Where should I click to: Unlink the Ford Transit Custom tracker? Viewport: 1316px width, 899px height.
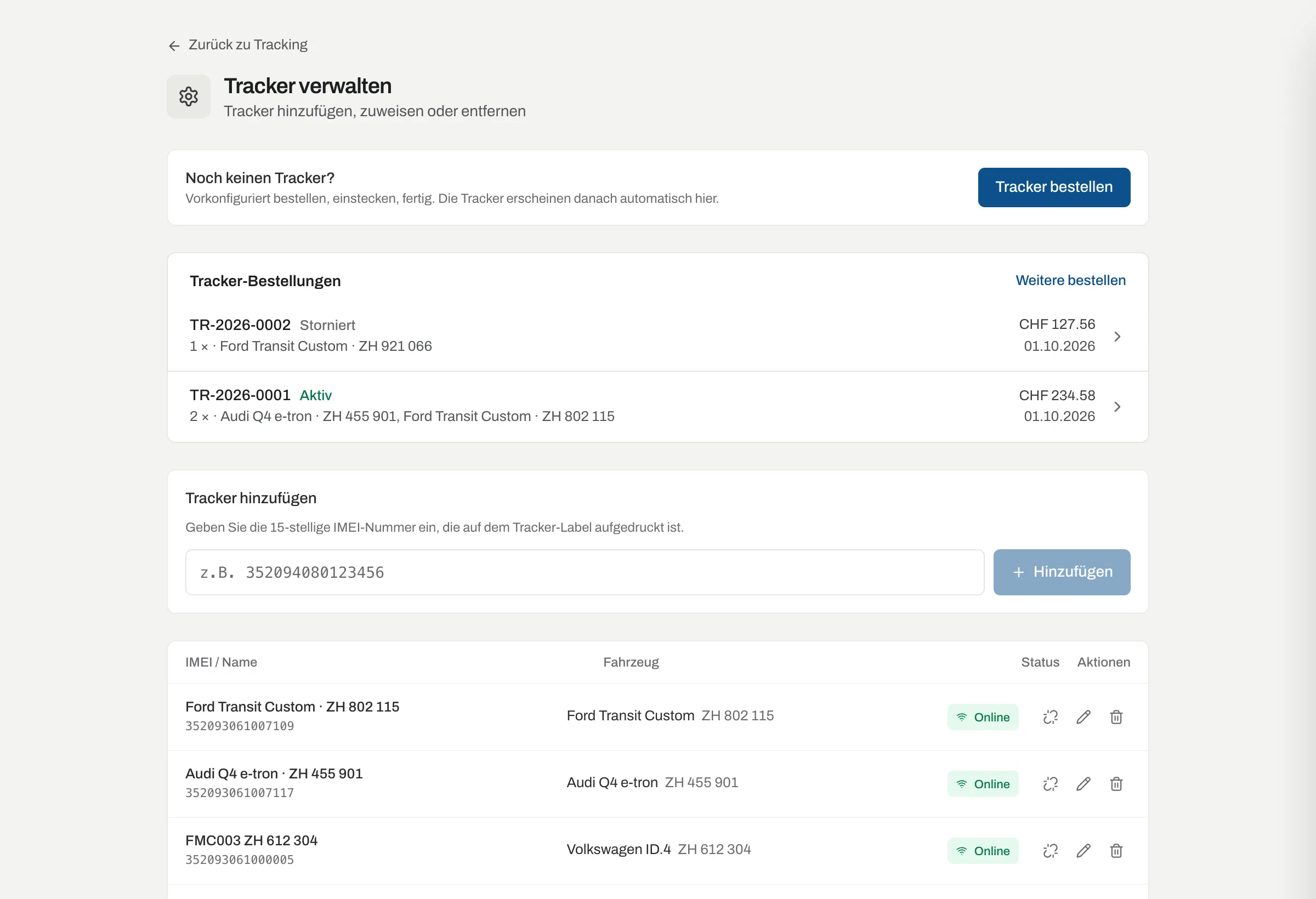[1051, 717]
